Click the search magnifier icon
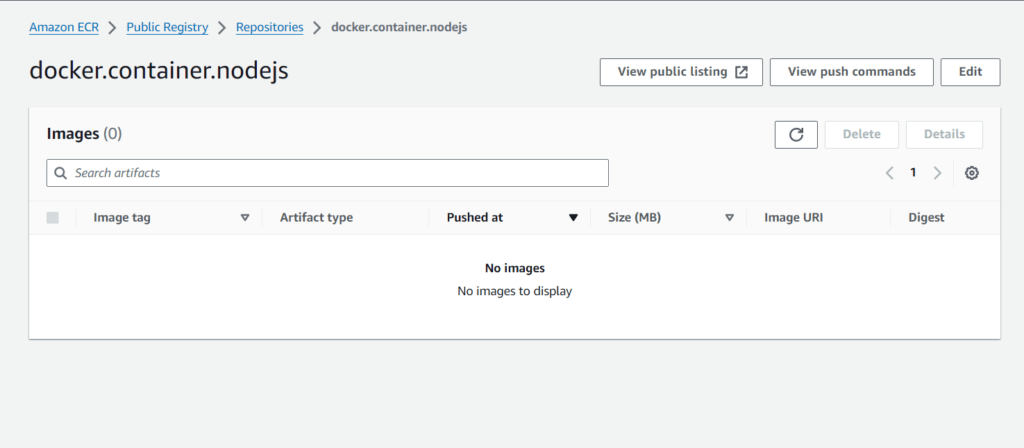 [x=61, y=173]
